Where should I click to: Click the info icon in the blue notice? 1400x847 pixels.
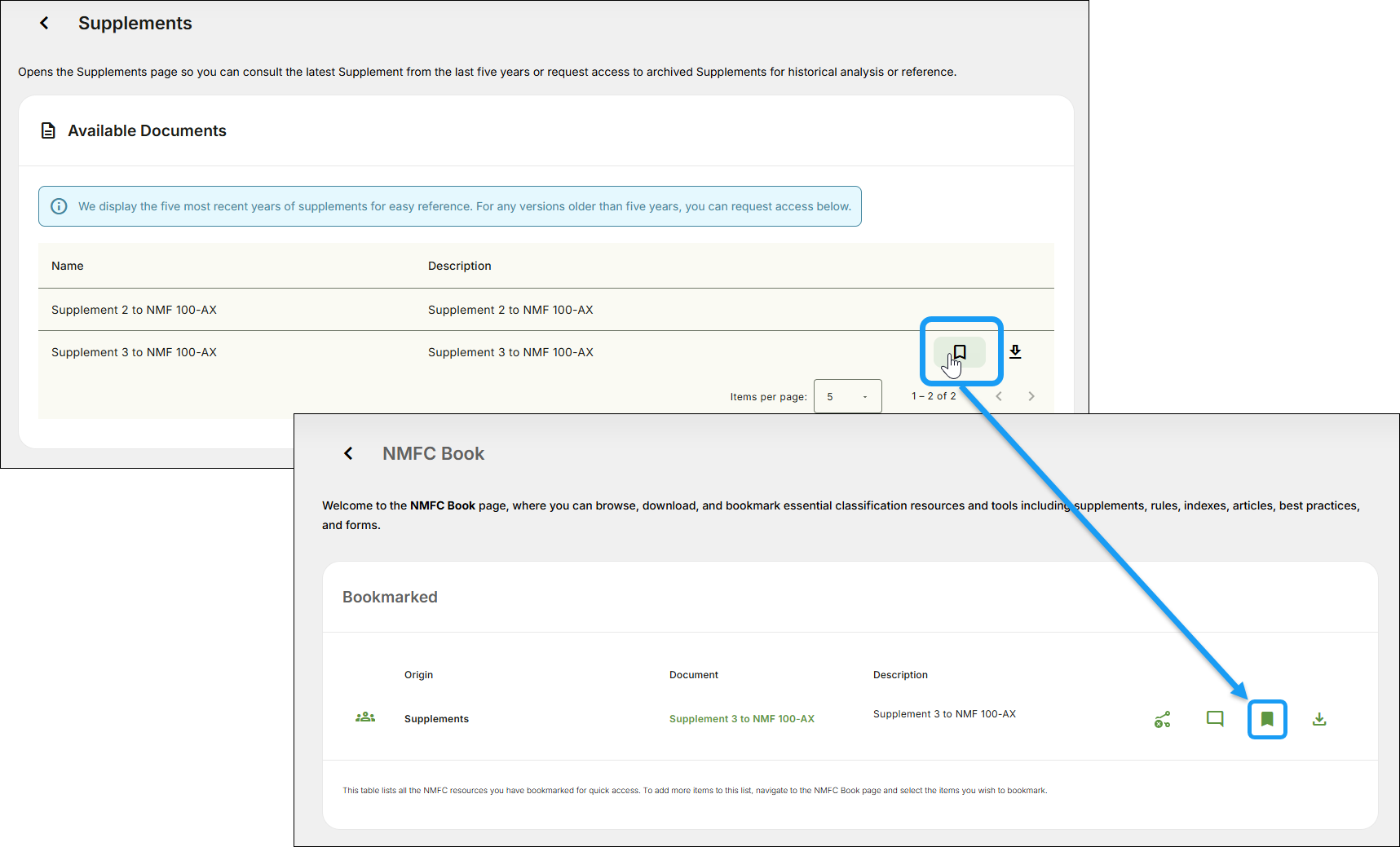(59, 206)
